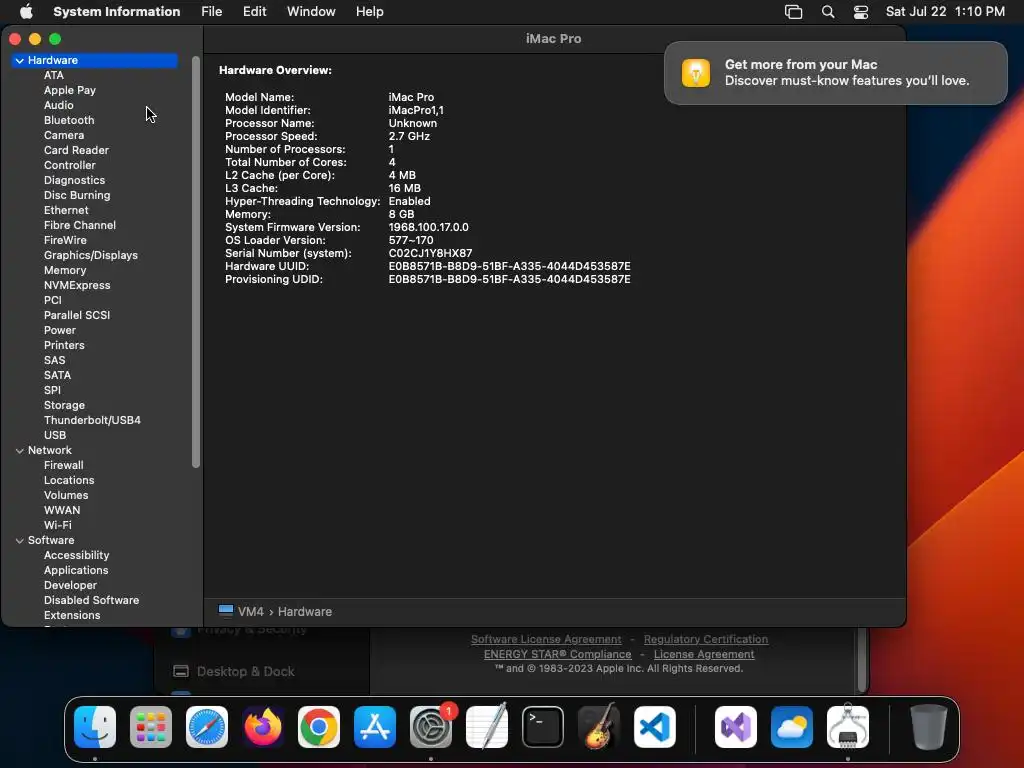Click VM4 in the path bar
1024x768 pixels.
point(251,612)
